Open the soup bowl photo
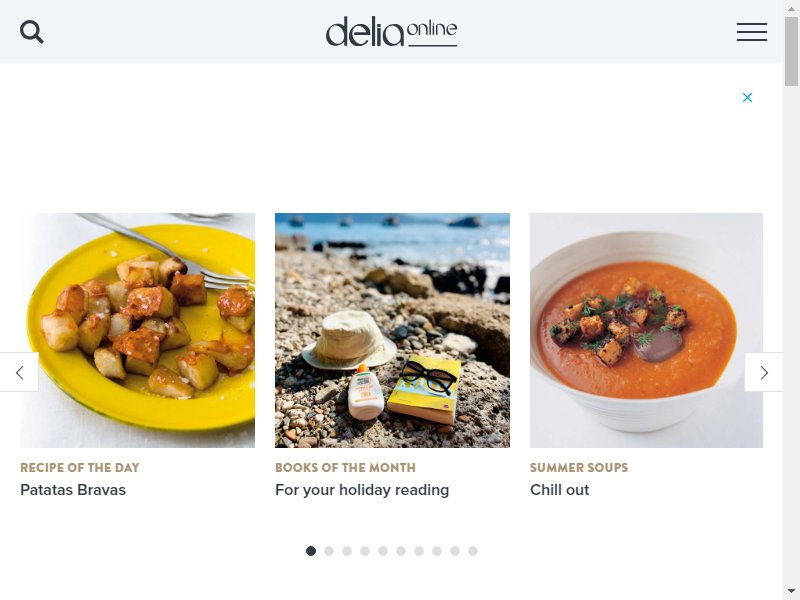The width and height of the screenshot is (800, 600). 646,331
